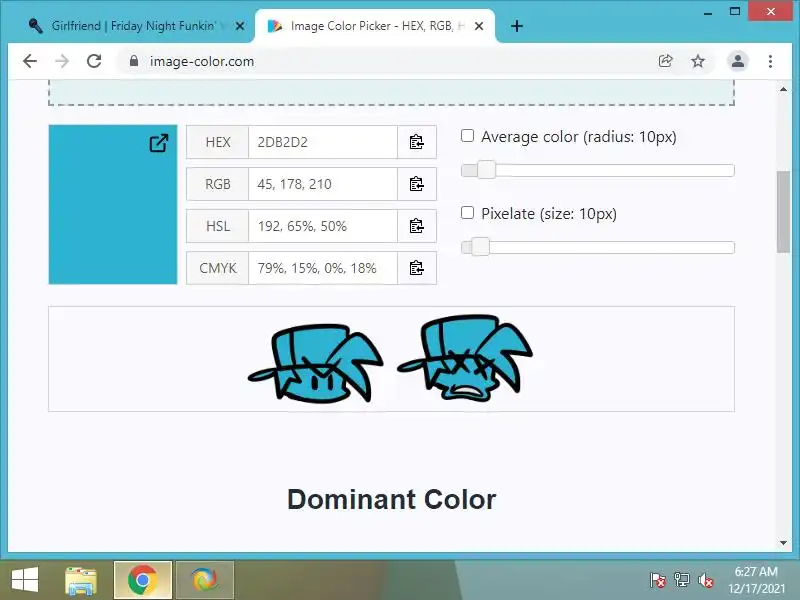The width and height of the screenshot is (800, 600).
Task: Reload the image-color.com page
Action: pyautogui.click(x=94, y=61)
